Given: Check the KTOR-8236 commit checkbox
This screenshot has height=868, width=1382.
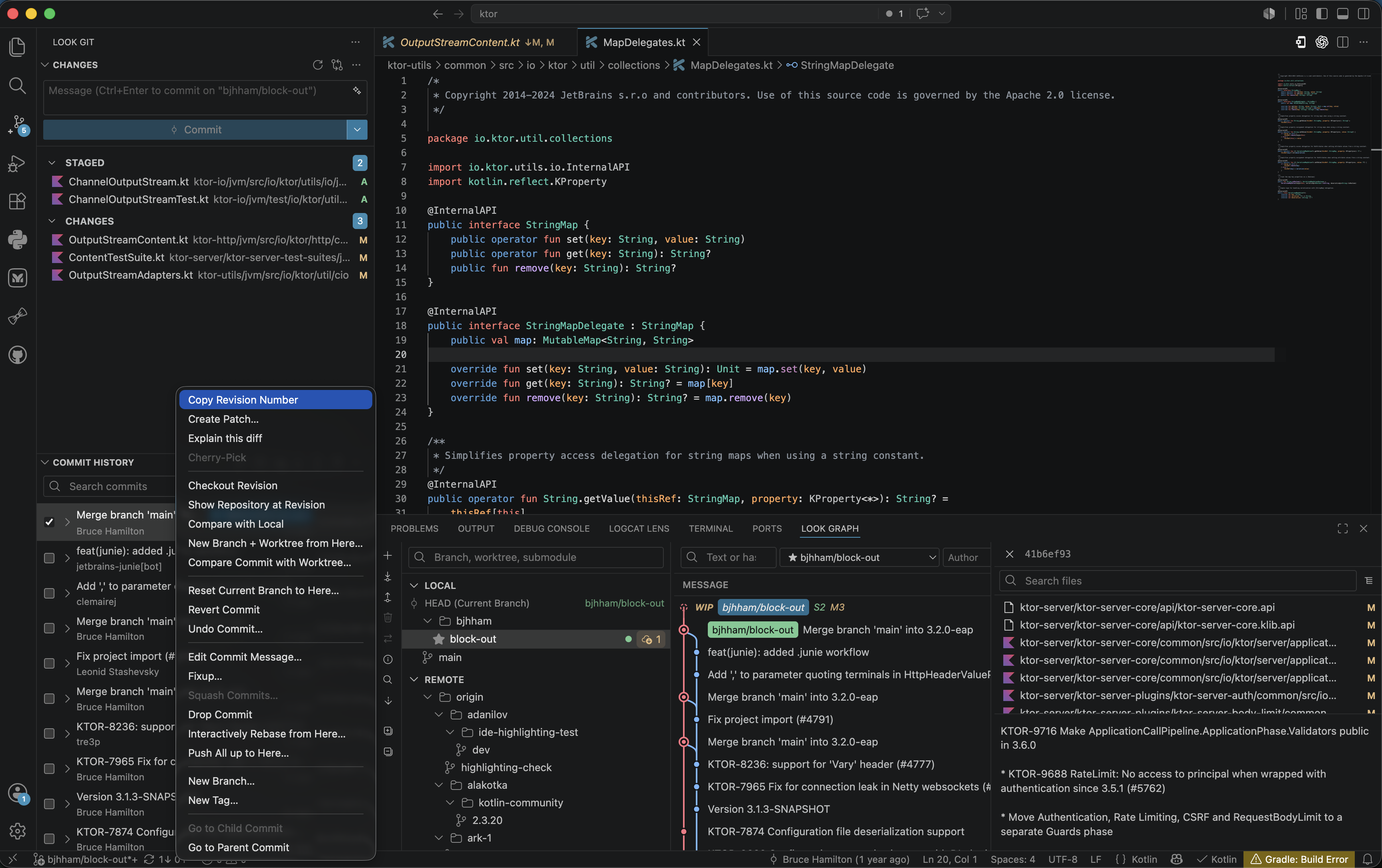Looking at the screenshot, I should (49, 733).
